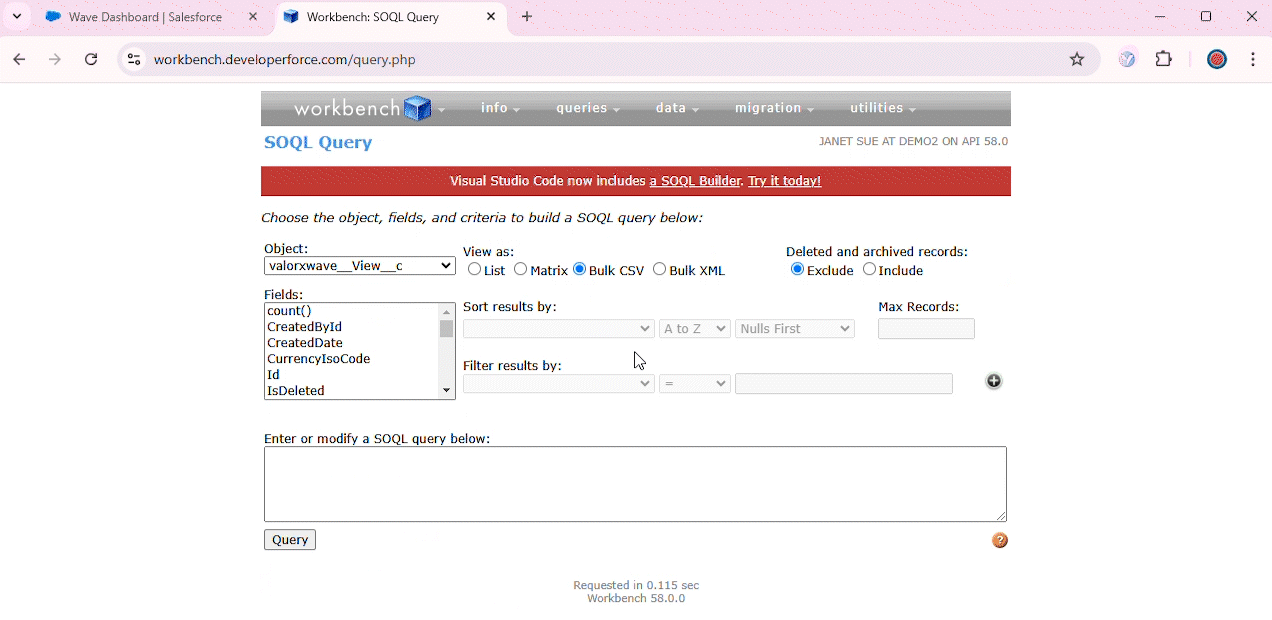Open the browser extensions puzzle icon
Viewport: 1272px width, 620px height.
pos(1164,59)
